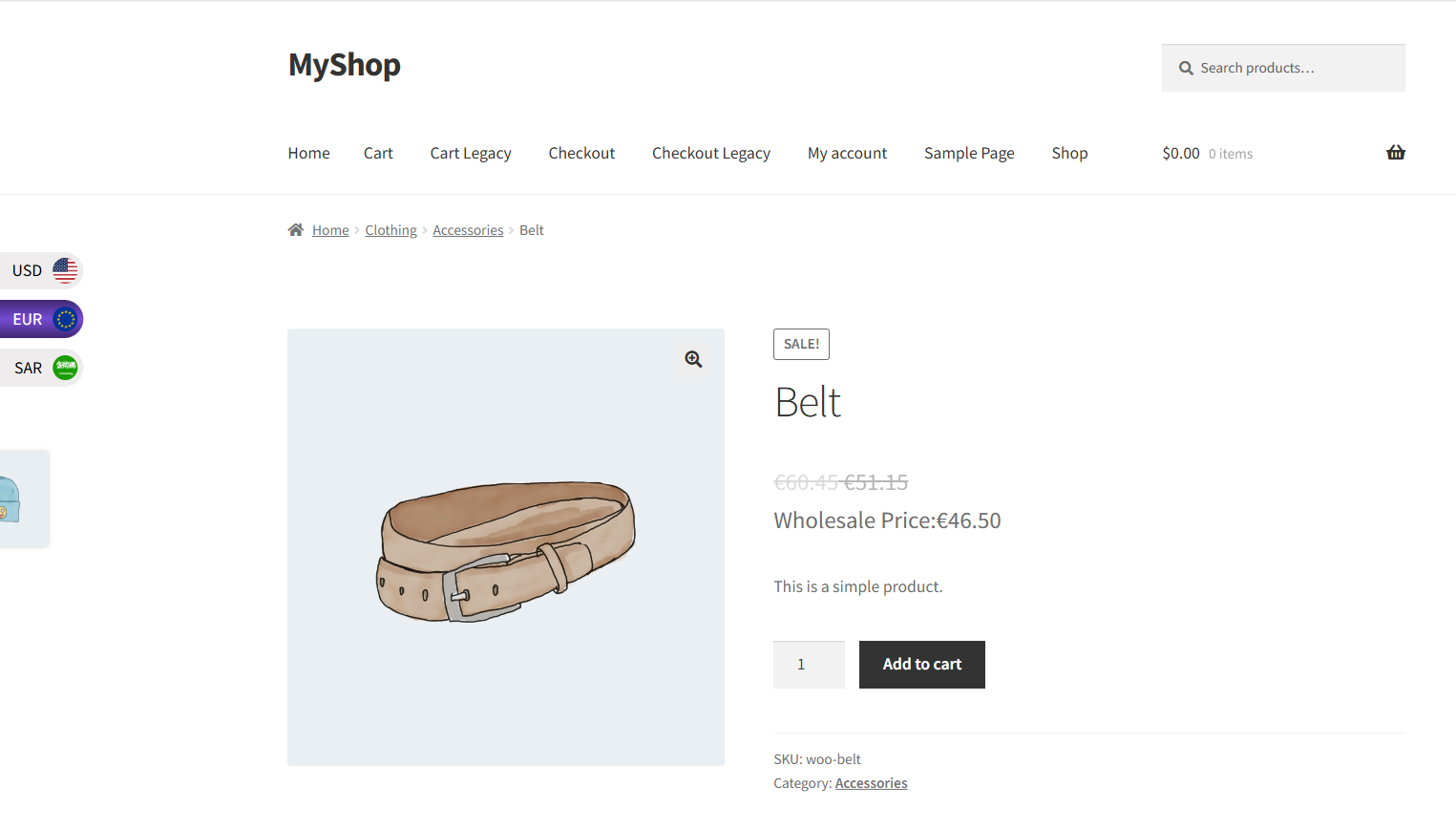Open Cart Legacy in navigation

coord(471,153)
